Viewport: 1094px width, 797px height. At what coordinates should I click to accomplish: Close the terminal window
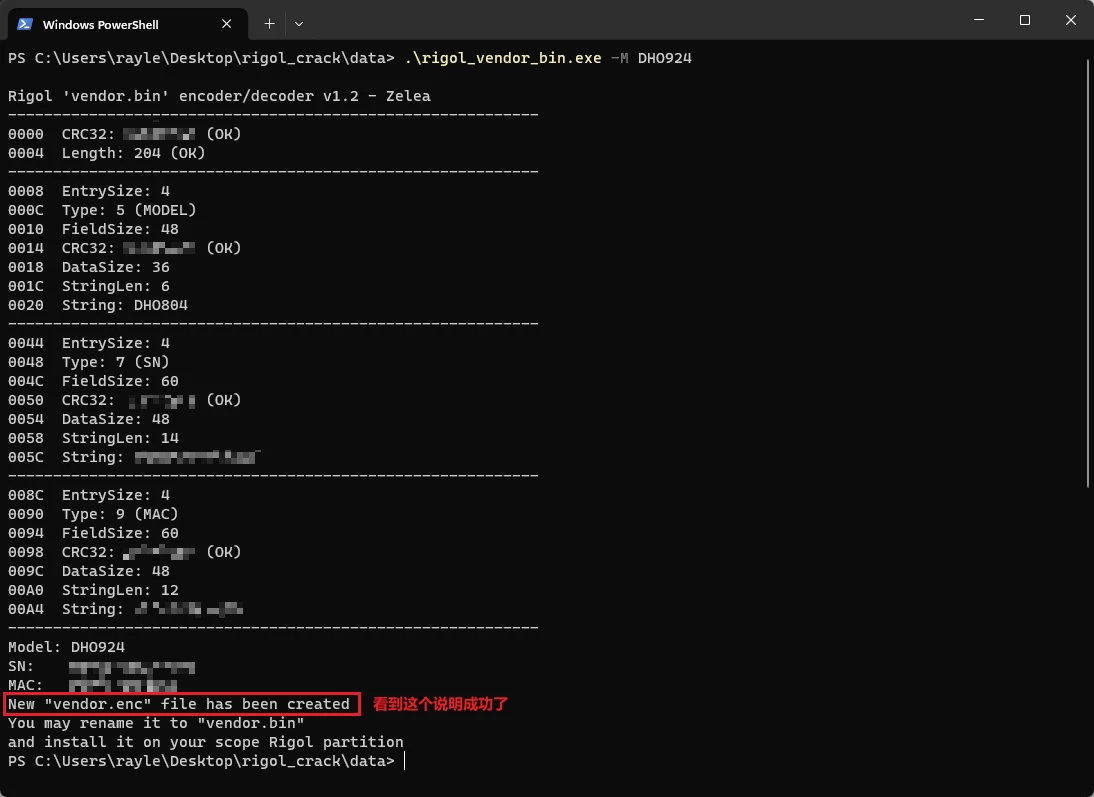point(1070,20)
